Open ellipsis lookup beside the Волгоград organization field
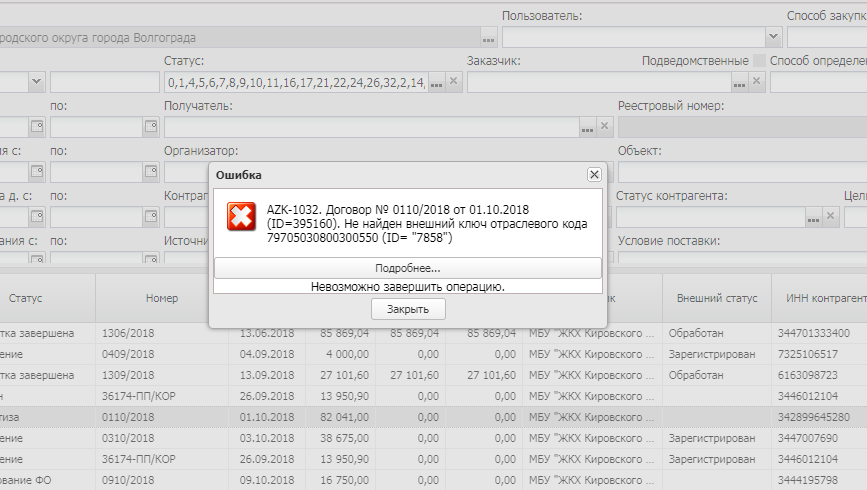 pos(488,38)
